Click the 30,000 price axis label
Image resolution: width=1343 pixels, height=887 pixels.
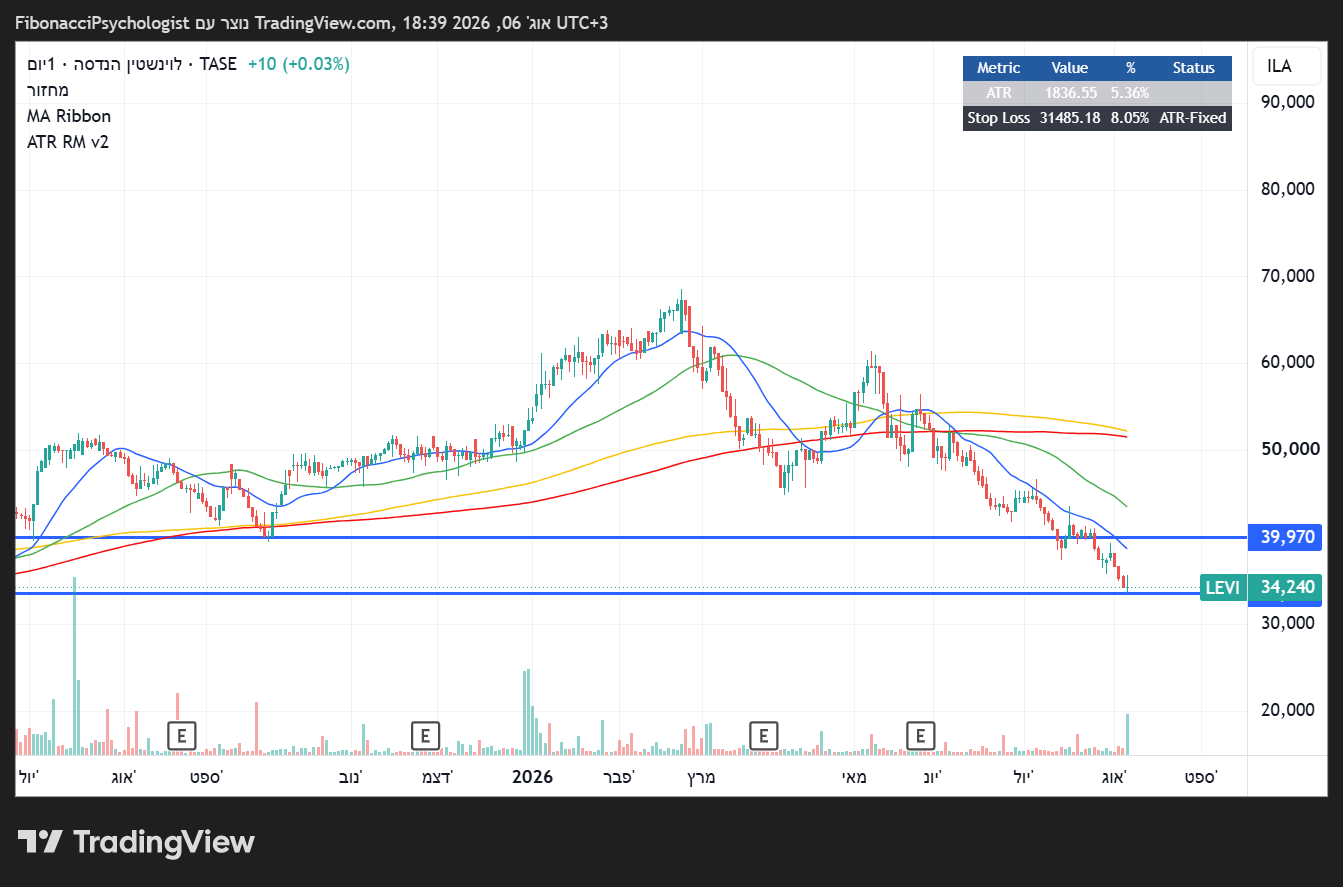1286,623
